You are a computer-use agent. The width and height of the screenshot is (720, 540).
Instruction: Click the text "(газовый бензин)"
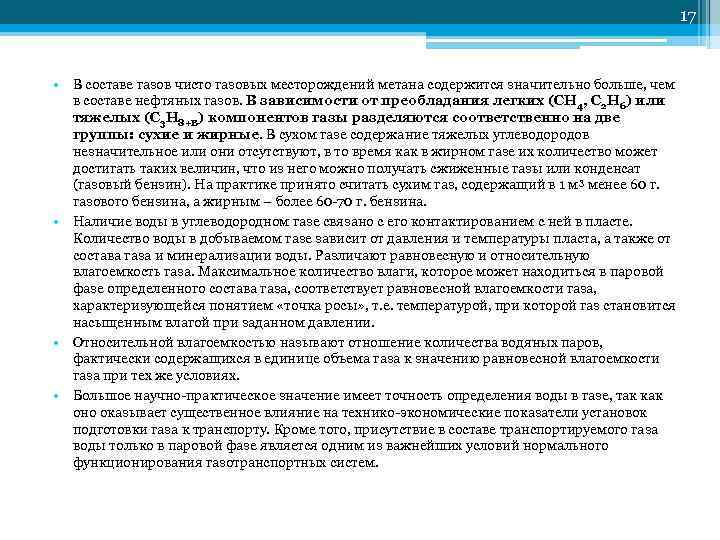(x=130, y=185)
